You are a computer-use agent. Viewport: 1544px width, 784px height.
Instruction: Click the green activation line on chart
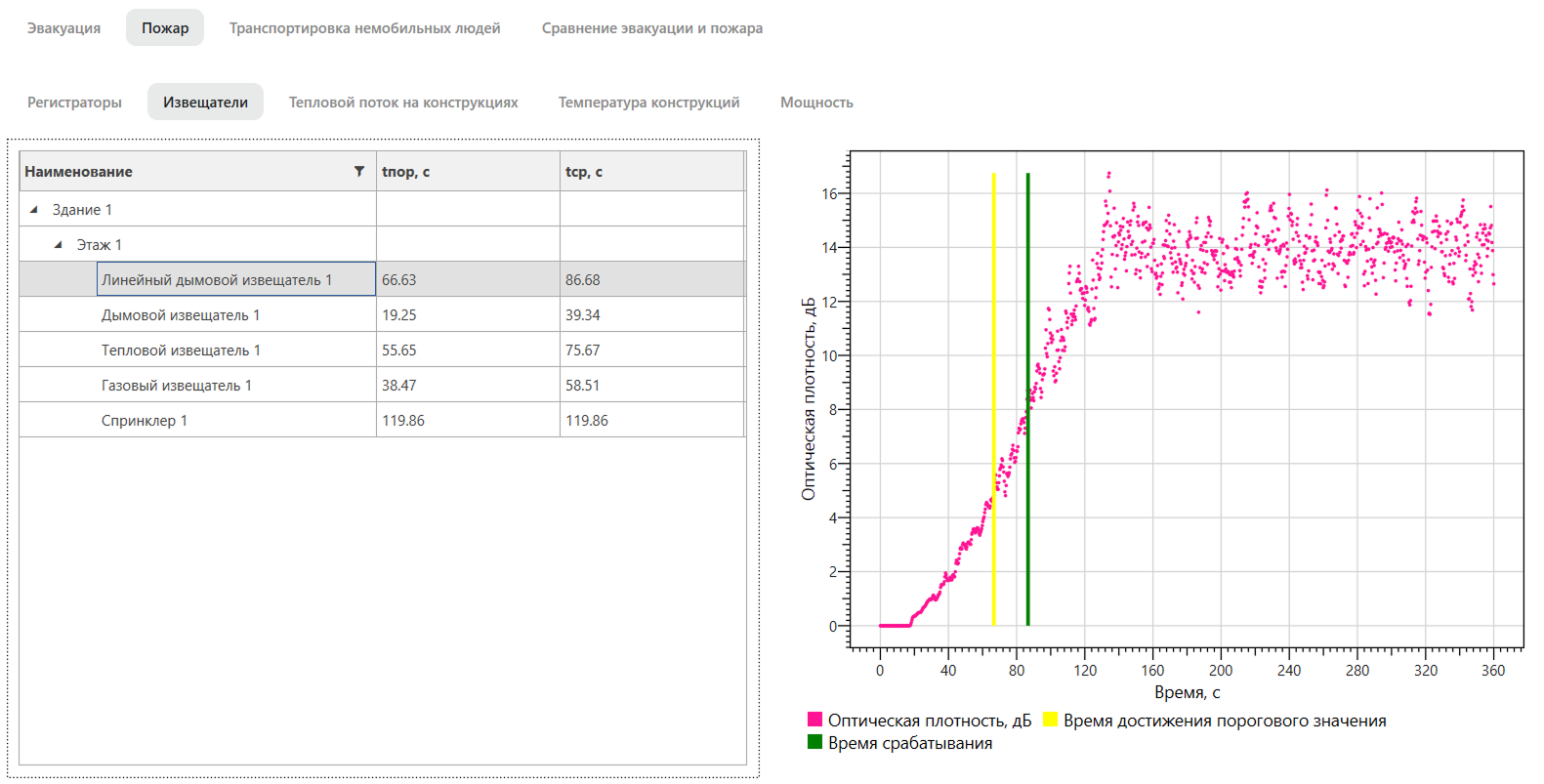point(1027,399)
